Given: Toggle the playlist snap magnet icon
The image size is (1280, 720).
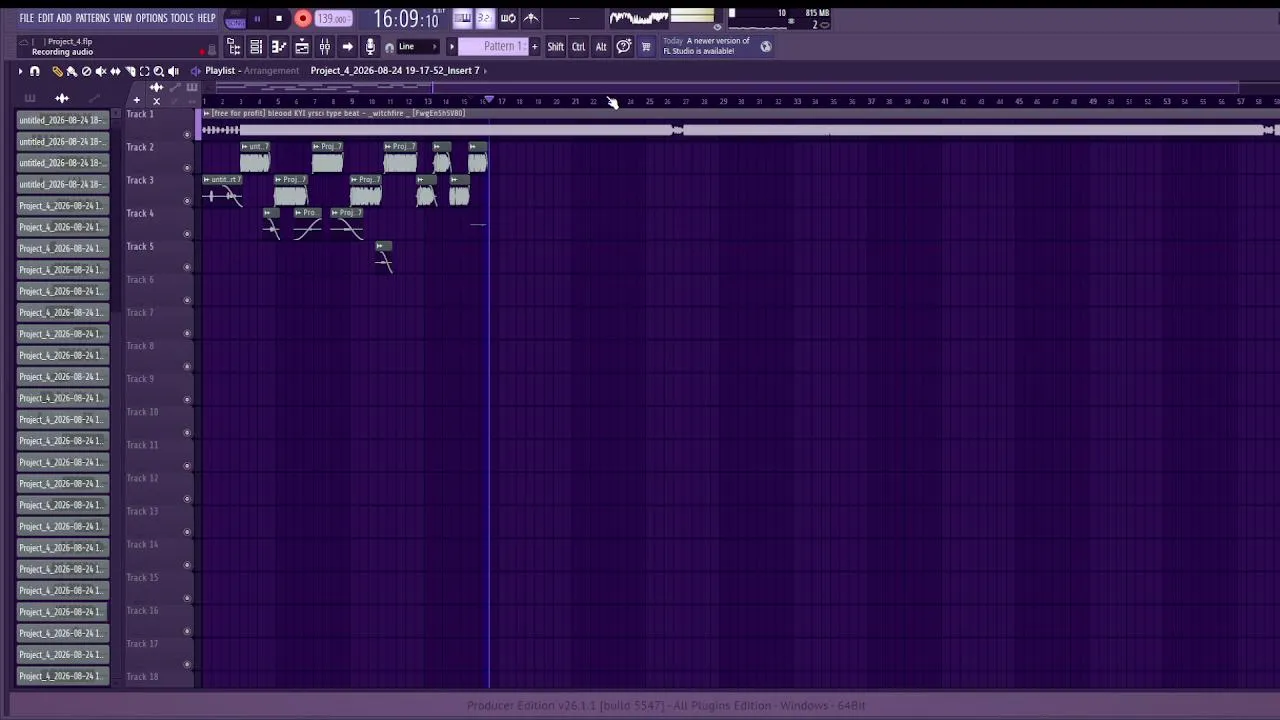Looking at the screenshot, I should [x=34, y=71].
